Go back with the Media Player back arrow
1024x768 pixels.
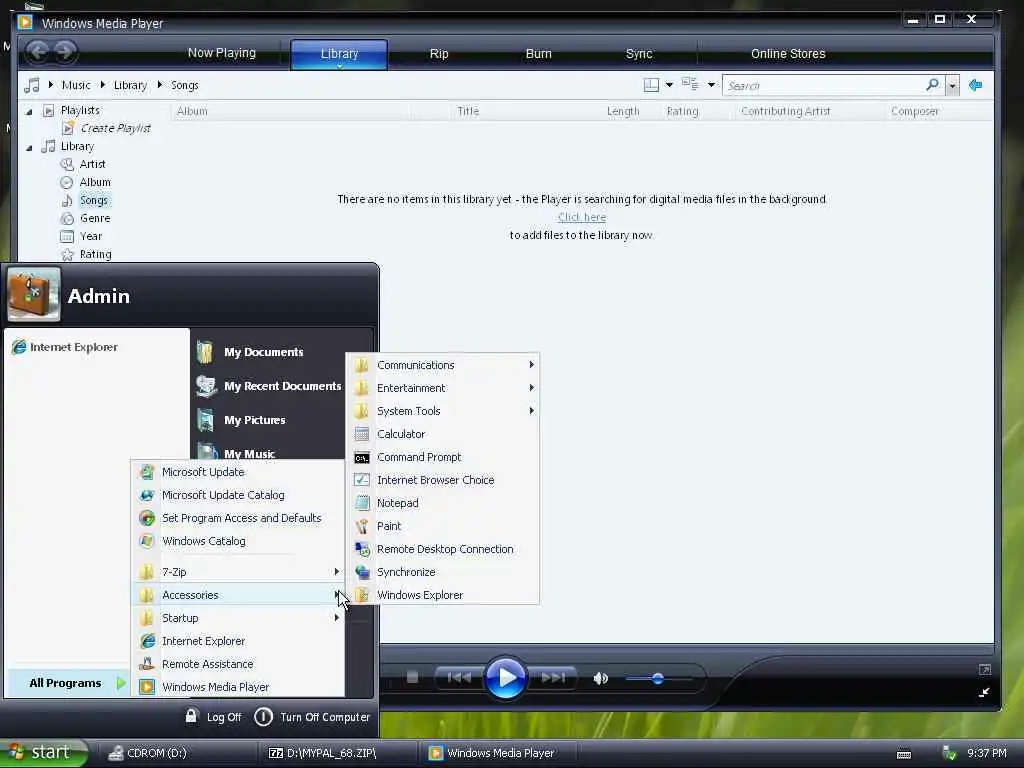tap(38, 52)
